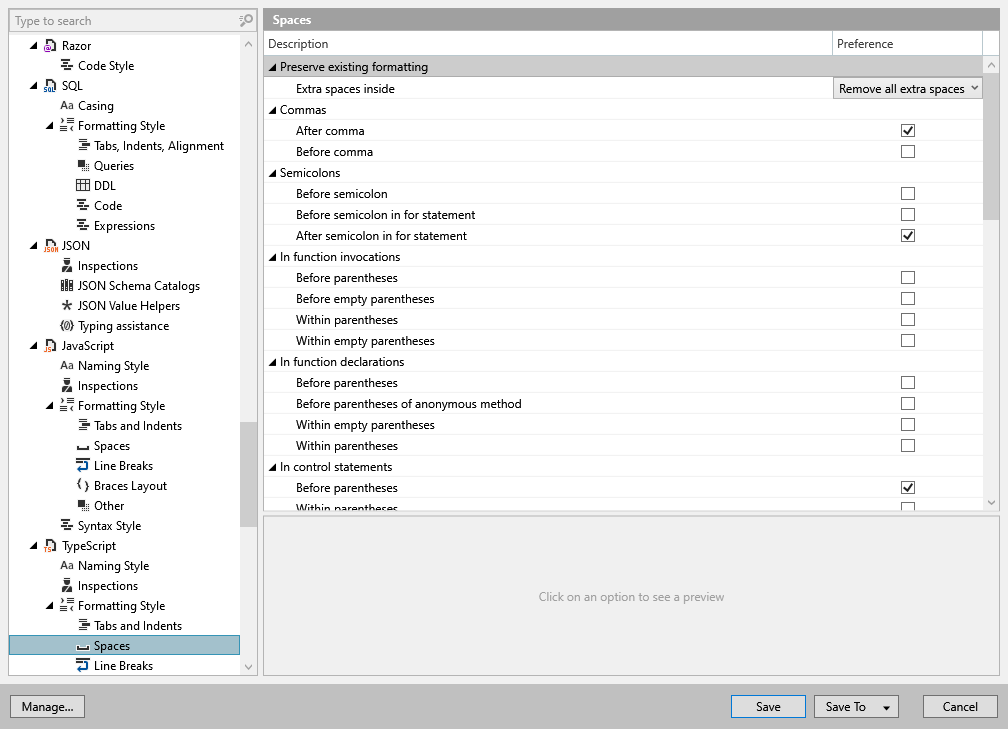This screenshot has height=729, width=1008.
Task: Click the Manage... button
Action: click(x=48, y=706)
